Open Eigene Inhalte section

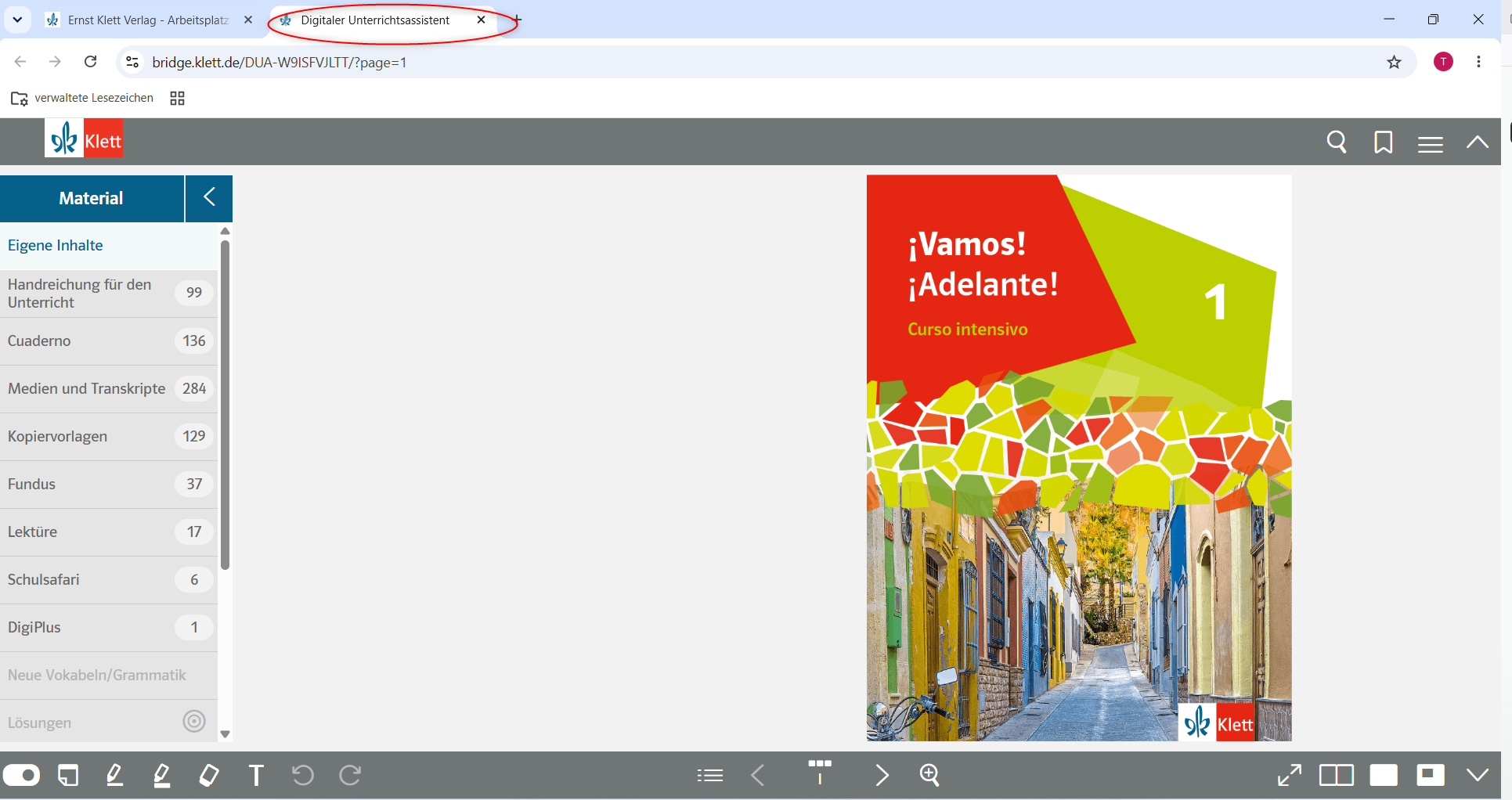[109, 246]
